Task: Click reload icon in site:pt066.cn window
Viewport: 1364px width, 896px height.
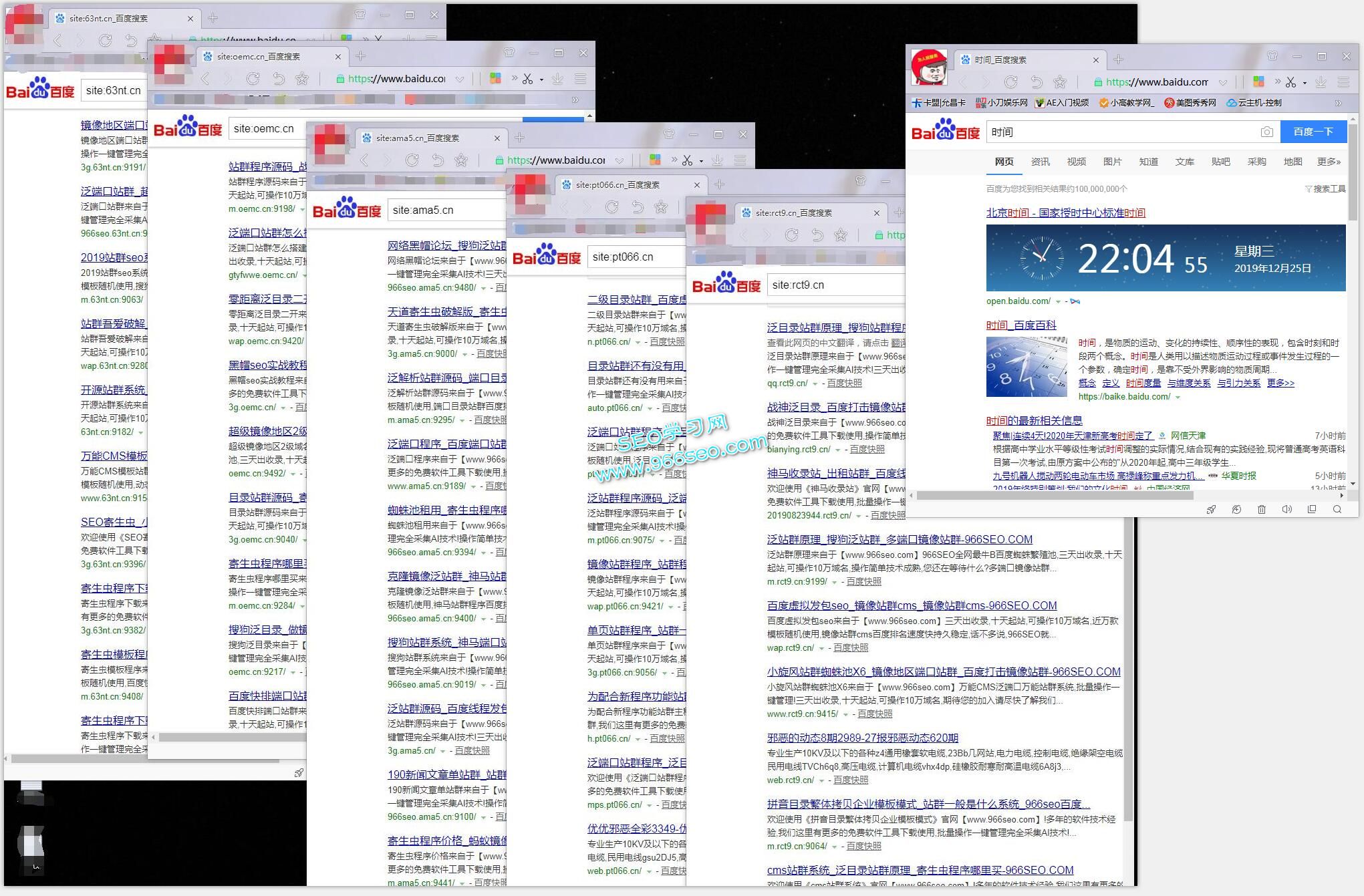Action: coord(611,207)
